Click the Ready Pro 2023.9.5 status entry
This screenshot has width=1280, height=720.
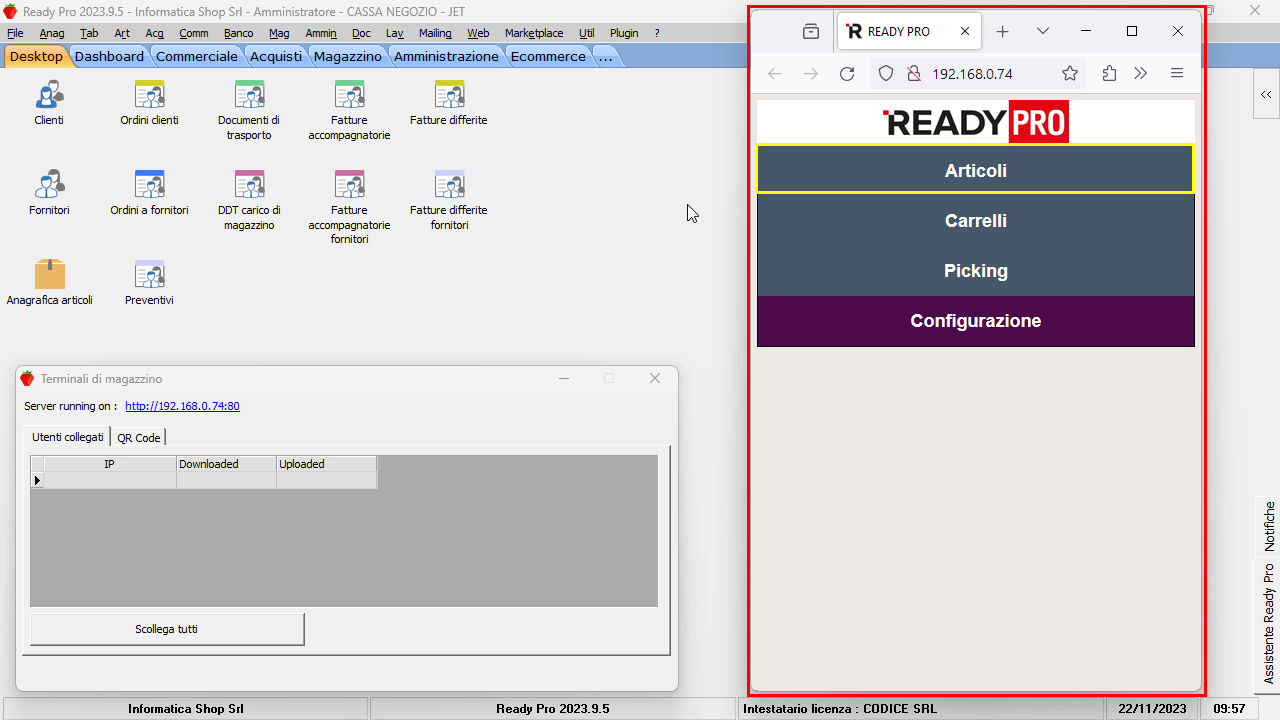click(552, 709)
